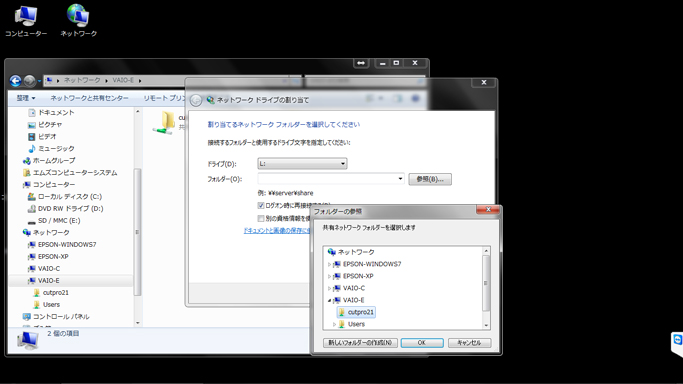The width and height of the screenshot is (683, 384).
Task: Click the browse dialog tree scrollbar thumb
Action: pyautogui.click(x=486, y=283)
